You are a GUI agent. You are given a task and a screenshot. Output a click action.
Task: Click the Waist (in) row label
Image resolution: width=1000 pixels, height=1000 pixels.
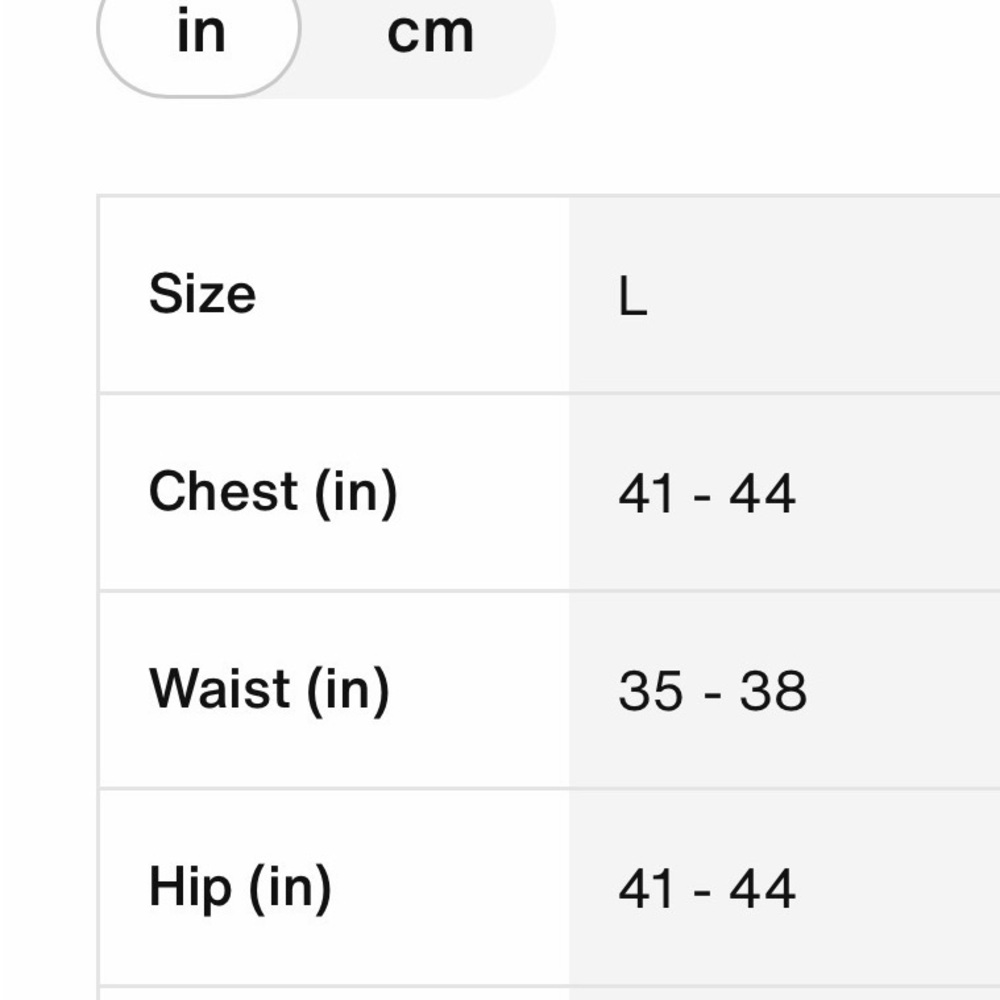269,689
